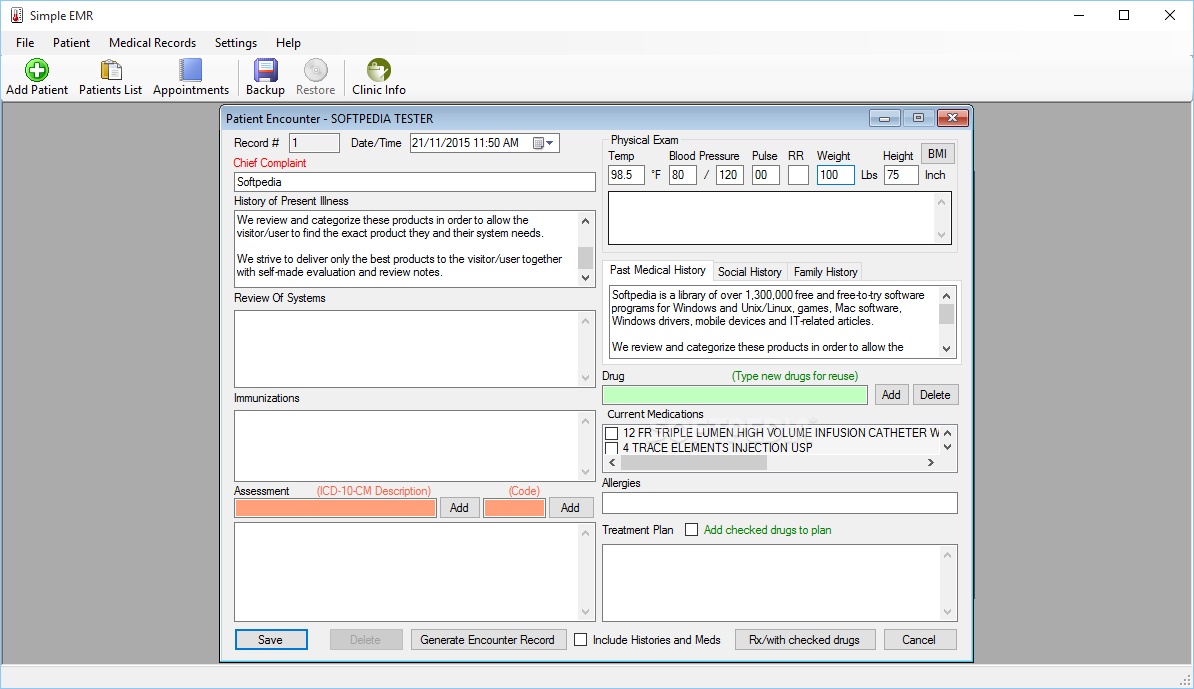Click the Backup floppy disk icon
The height and width of the screenshot is (689, 1194).
click(x=265, y=70)
